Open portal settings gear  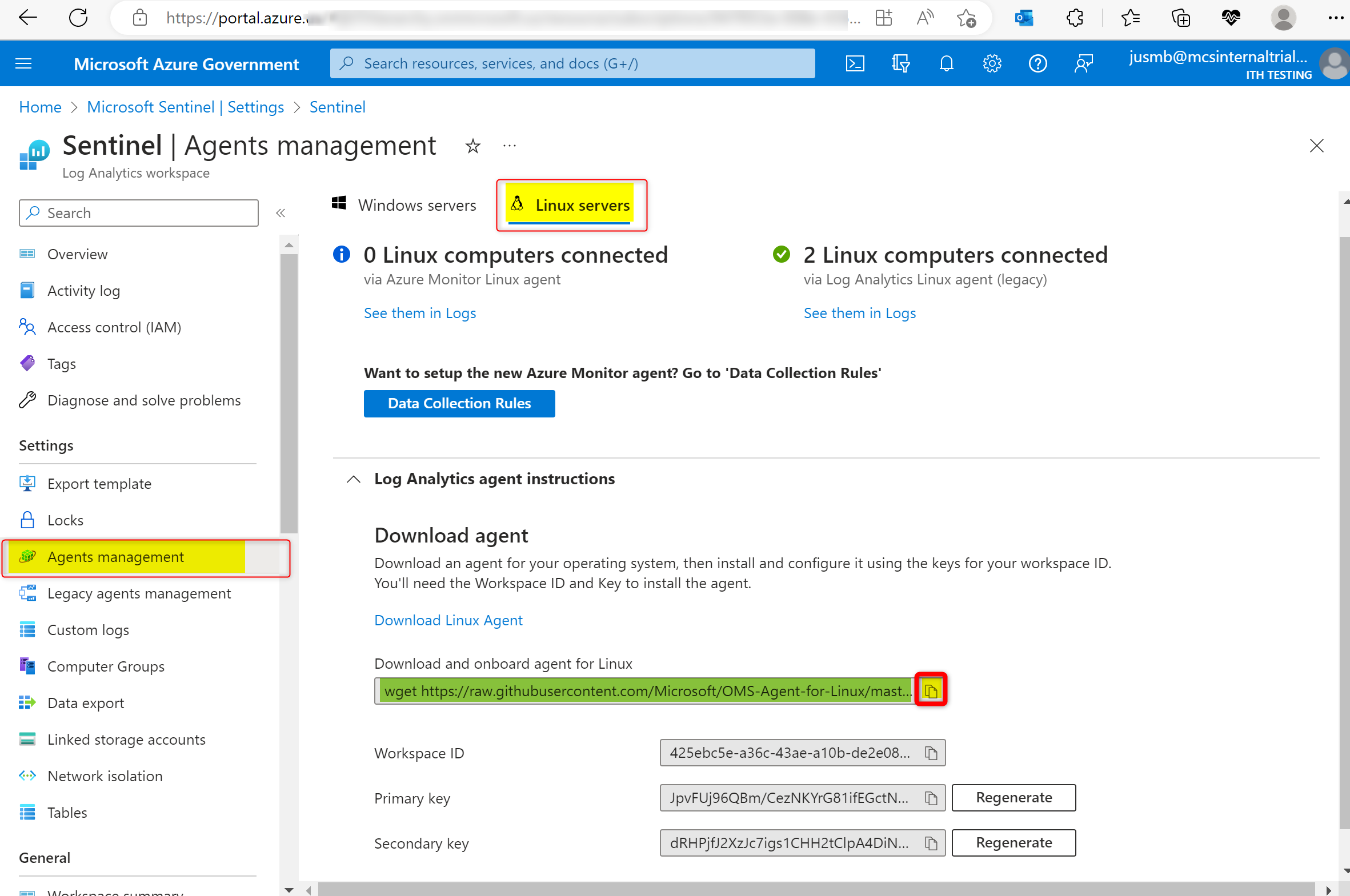992,63
